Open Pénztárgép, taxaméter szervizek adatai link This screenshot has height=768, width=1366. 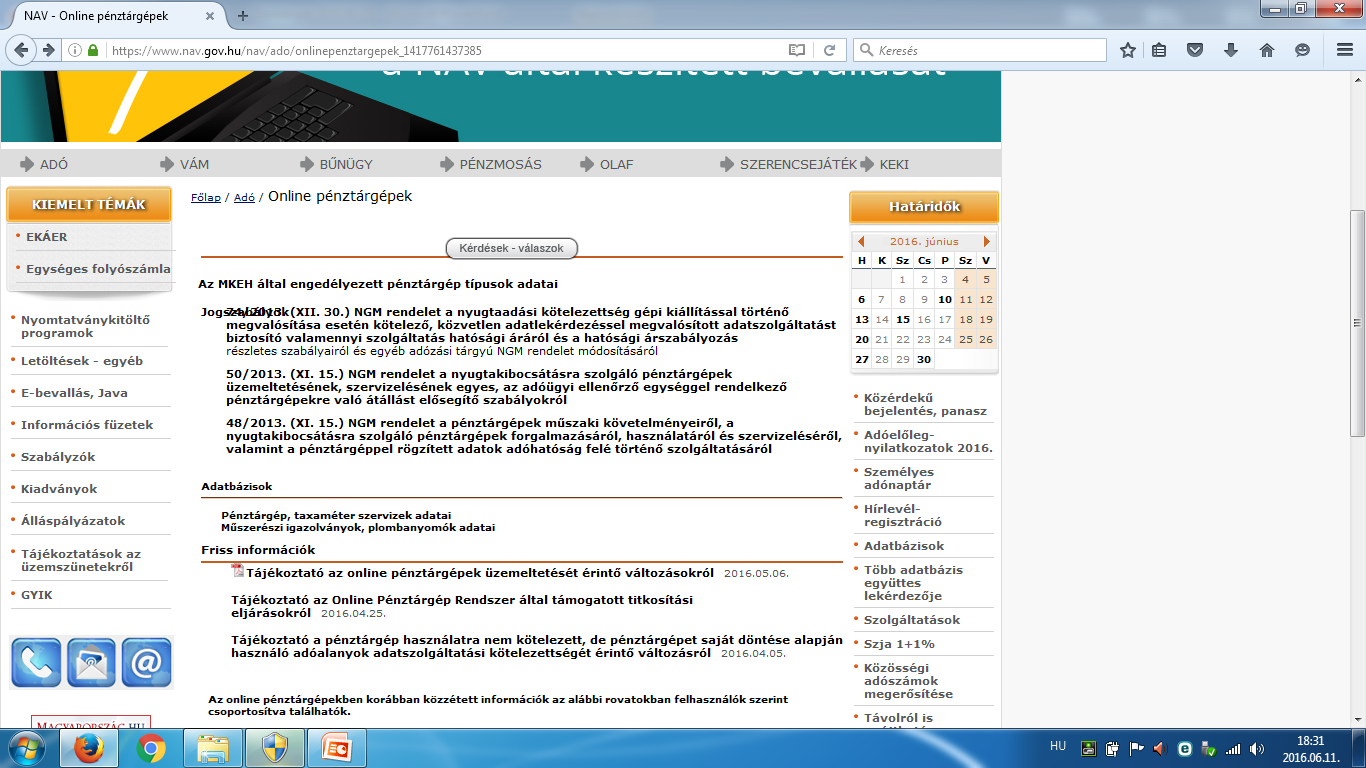coord(336,515)
